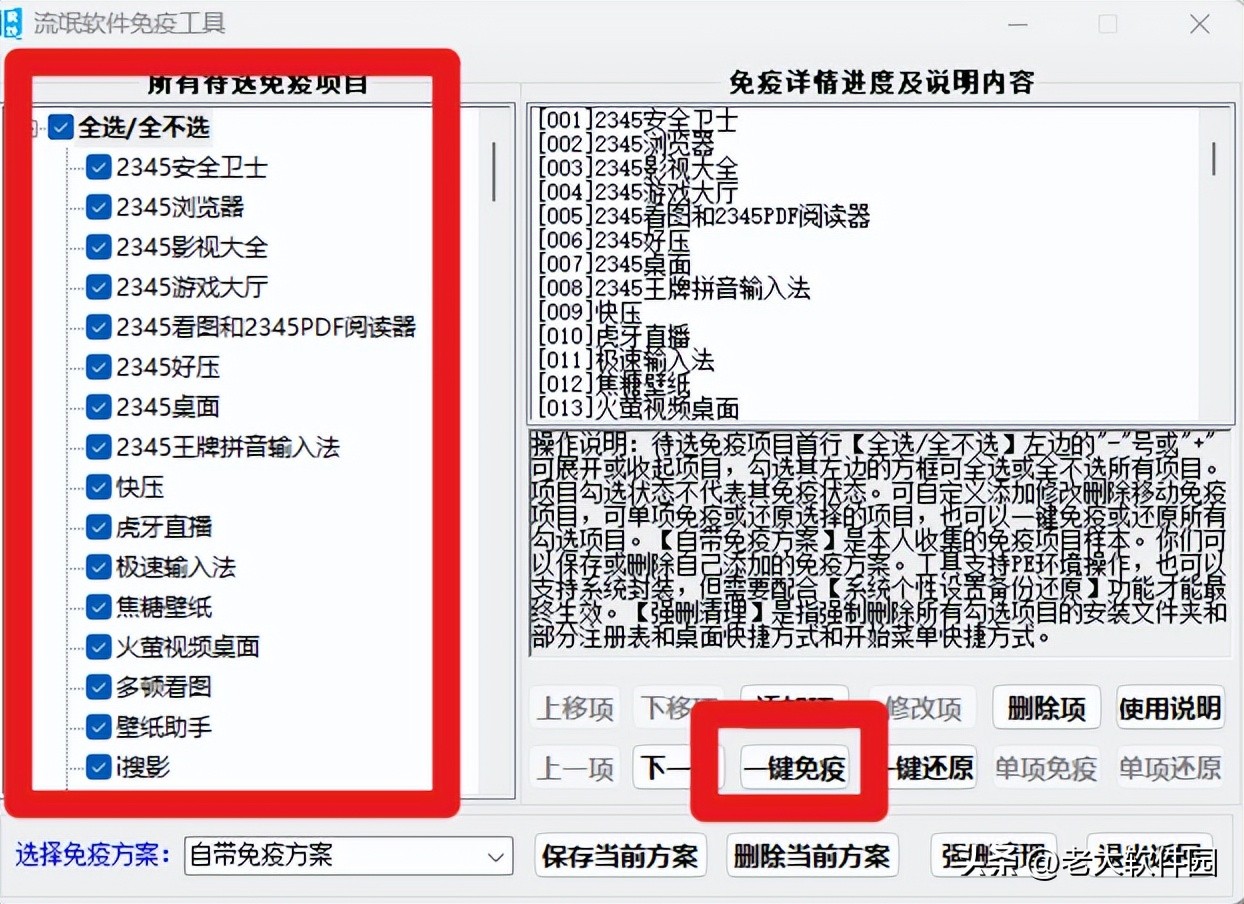Toggle the 焦糖壁纸 checkbox
The height and width of the screenshot is (904, 1244).
pyautogui.click(x=98, y=607)
